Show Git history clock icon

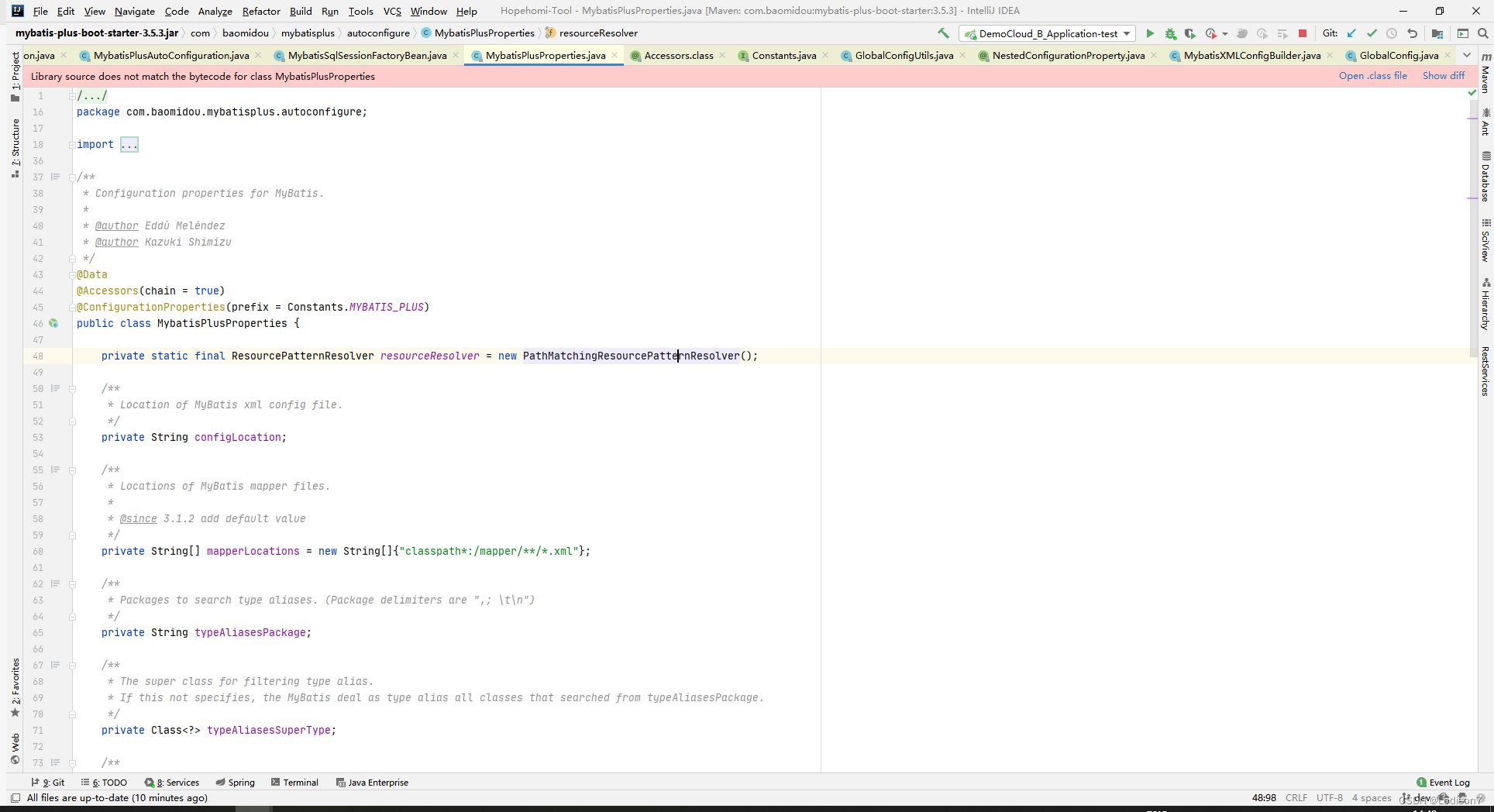coord(1392,33)
